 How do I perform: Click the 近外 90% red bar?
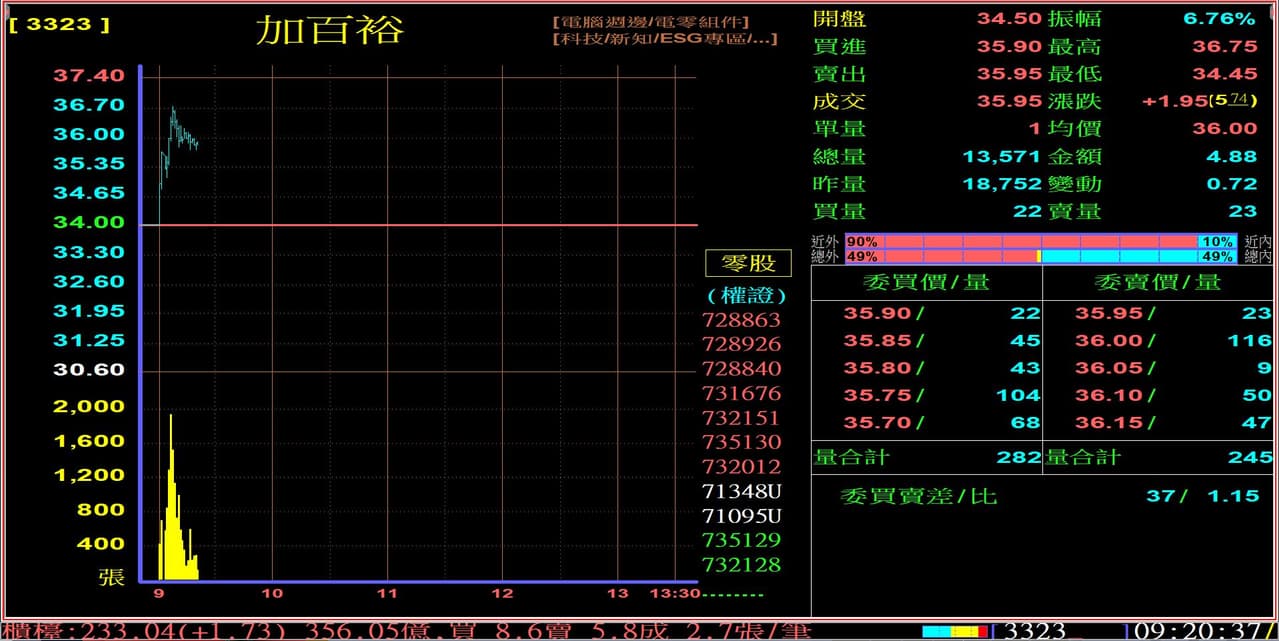click(x=1021, y=242)
